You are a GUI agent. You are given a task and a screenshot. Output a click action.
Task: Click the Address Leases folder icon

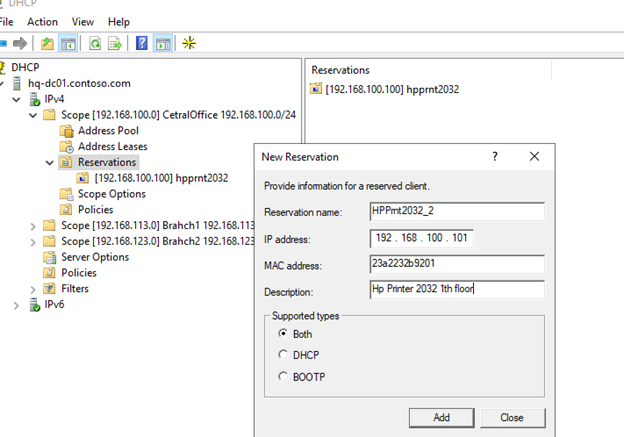pyautogui.click(x=66, y=146)
